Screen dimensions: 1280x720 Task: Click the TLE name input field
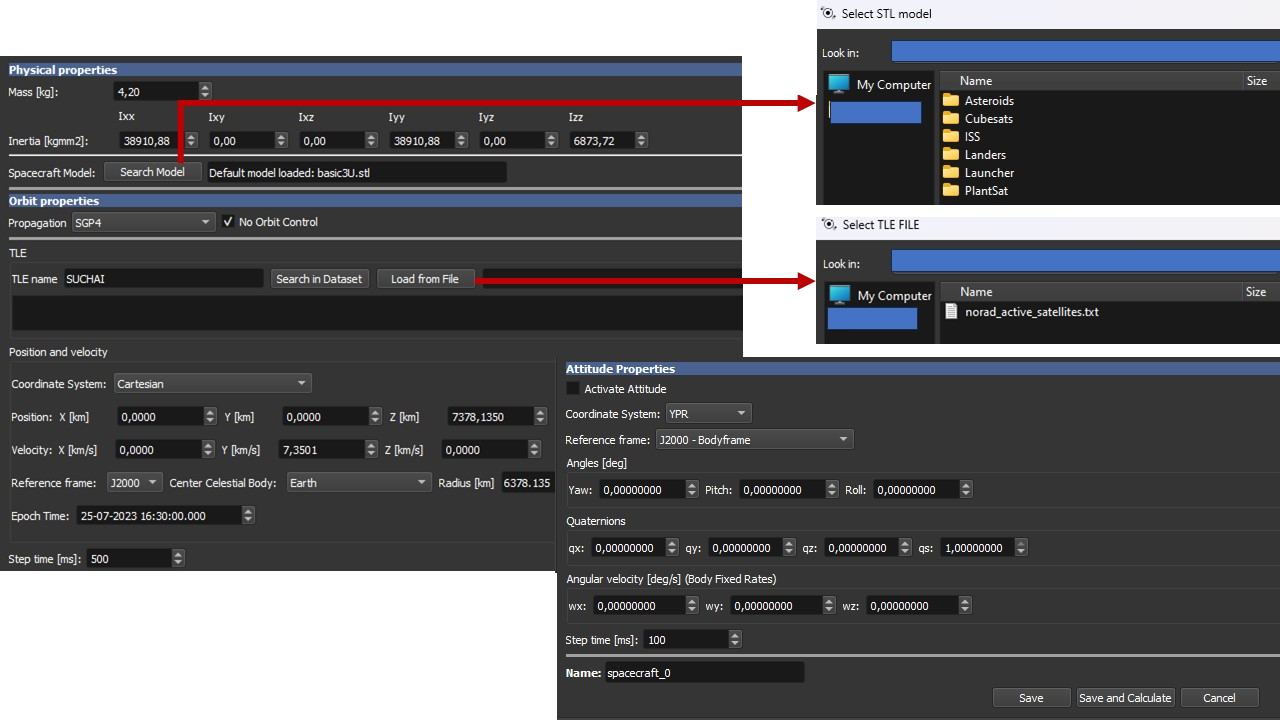163,279
